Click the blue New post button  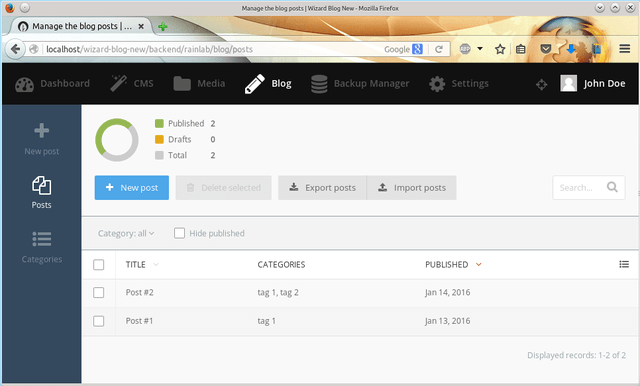[131, 188]
